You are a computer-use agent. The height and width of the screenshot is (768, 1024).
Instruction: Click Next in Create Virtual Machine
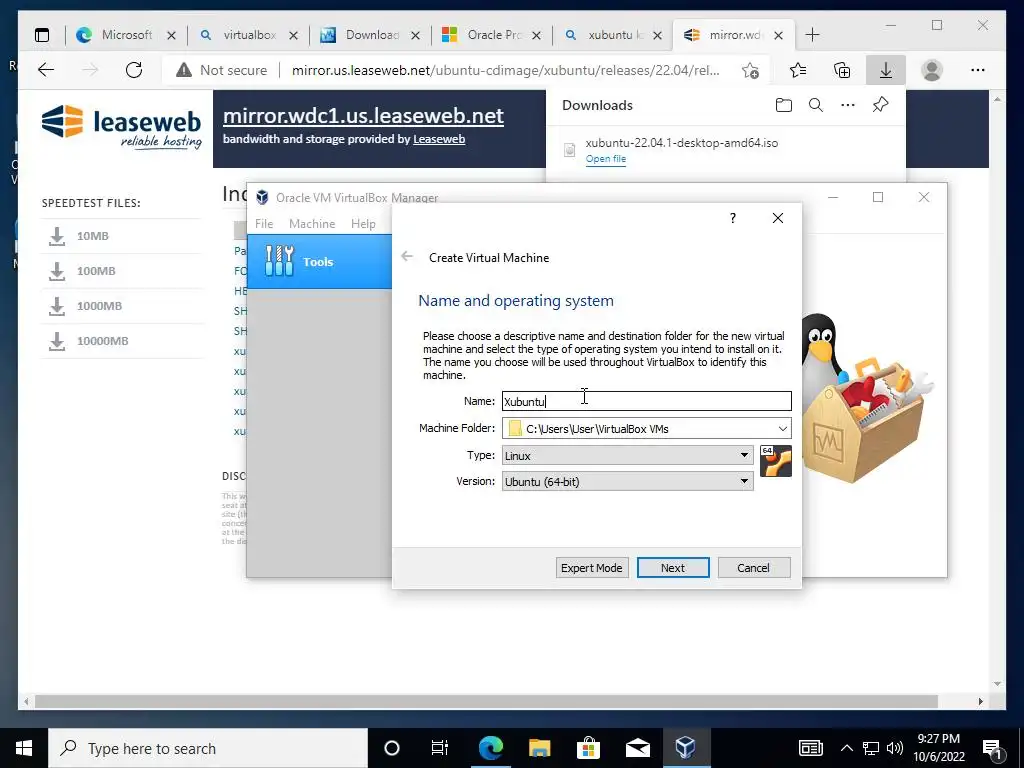(673, 568)
